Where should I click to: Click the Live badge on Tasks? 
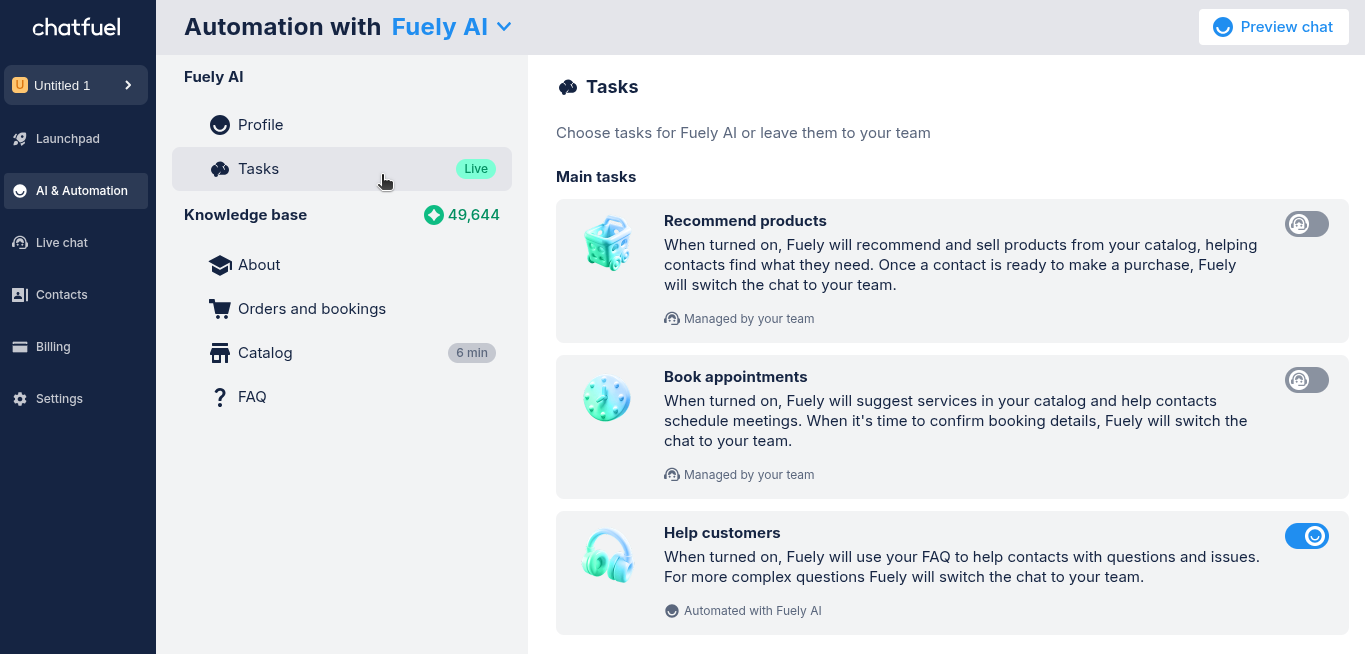pyautogui.click(x=476, y=169)
